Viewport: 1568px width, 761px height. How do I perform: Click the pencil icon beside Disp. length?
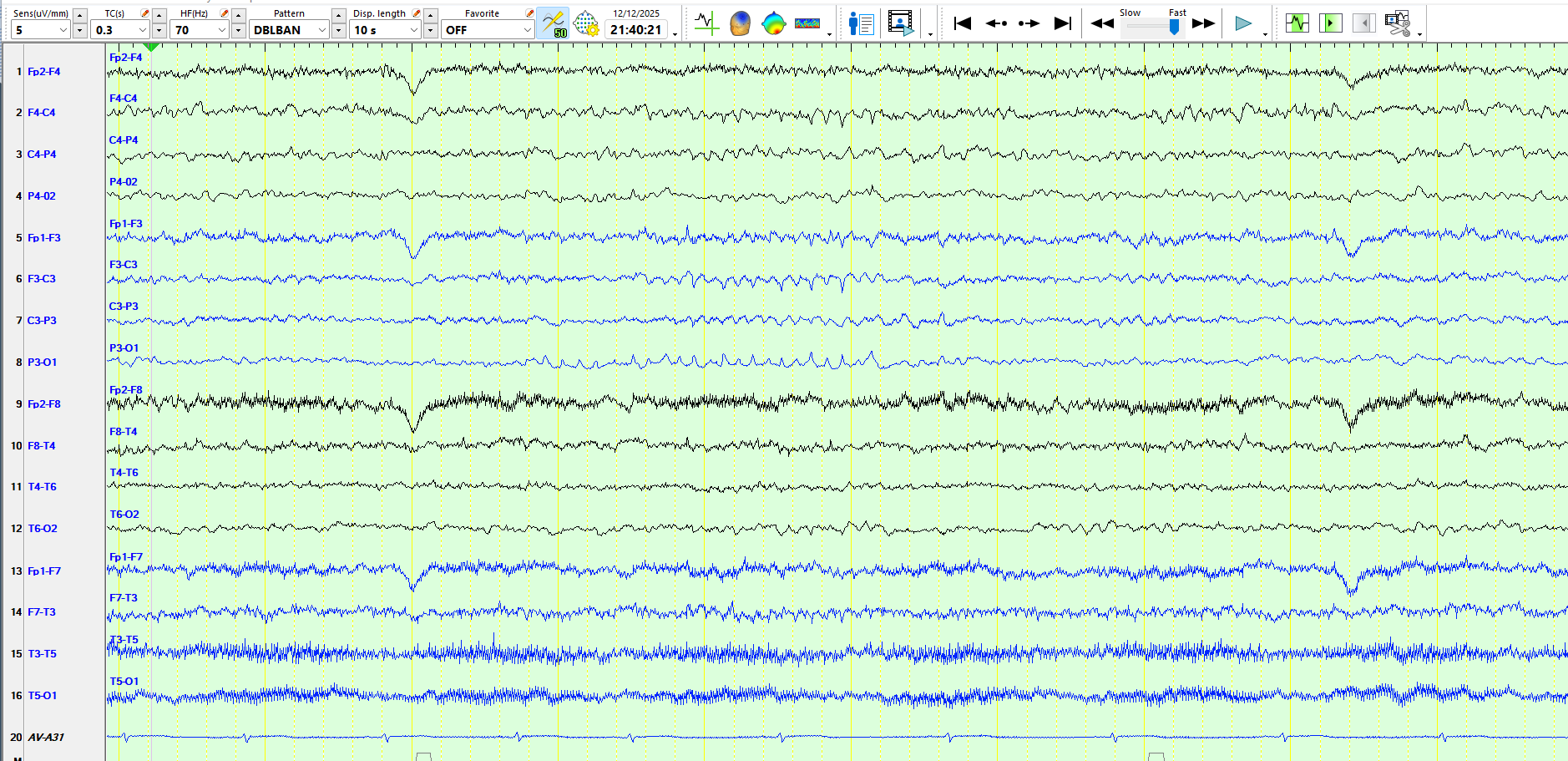click(x=417, y=13)
